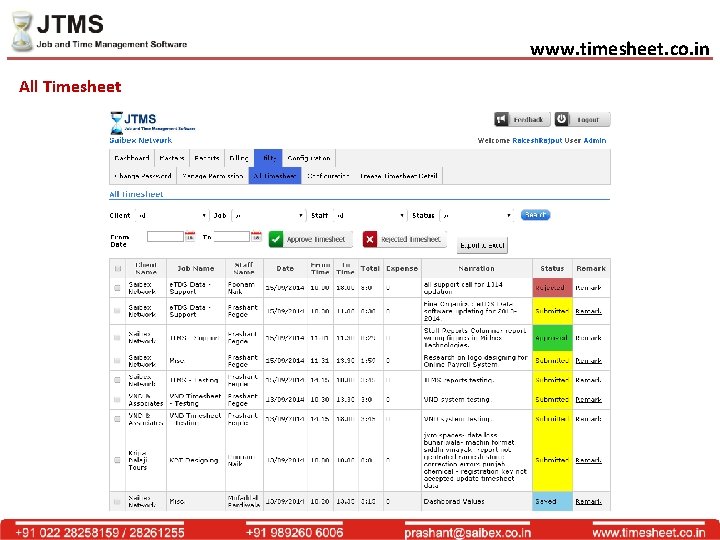This screenshot has height=540, width=720.
Task: Click the +91 989260 6006 footer phone number
Action: click(x=294, y=533)
